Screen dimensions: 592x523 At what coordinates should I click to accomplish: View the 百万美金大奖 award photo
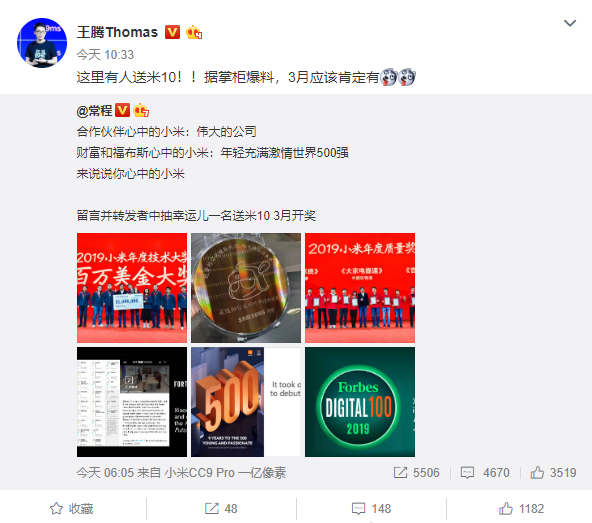click(132, 288)
